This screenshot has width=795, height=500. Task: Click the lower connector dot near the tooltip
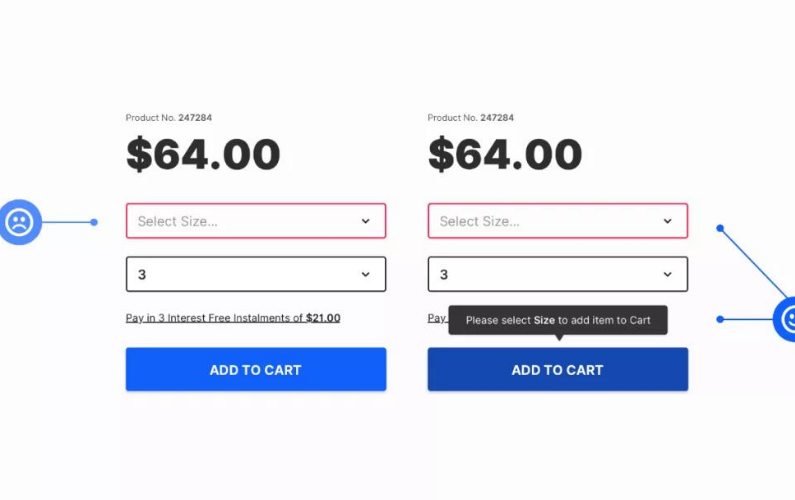pos(720,319)
